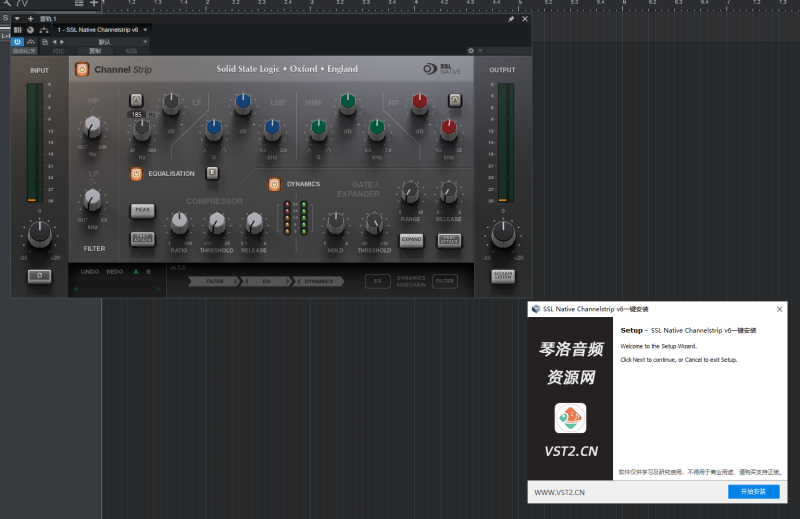Click REDO in the plugin footer
Screen dimensions: 800x519
pyautogui.click(x=115, y=272)
